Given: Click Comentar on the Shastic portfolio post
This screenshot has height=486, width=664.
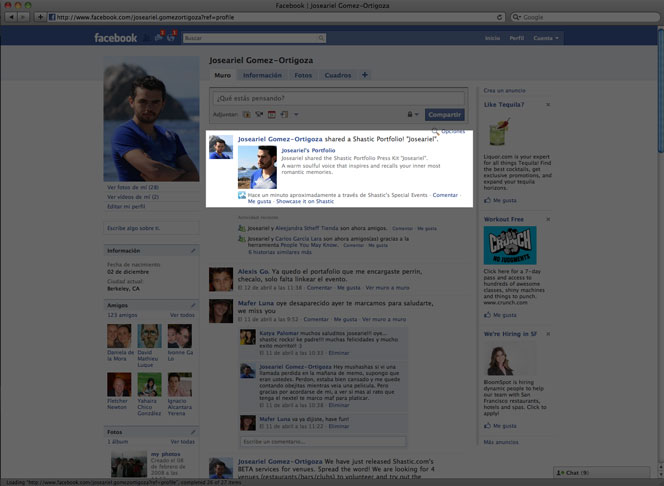Looking at the screenshot, I should pos(445,195).
